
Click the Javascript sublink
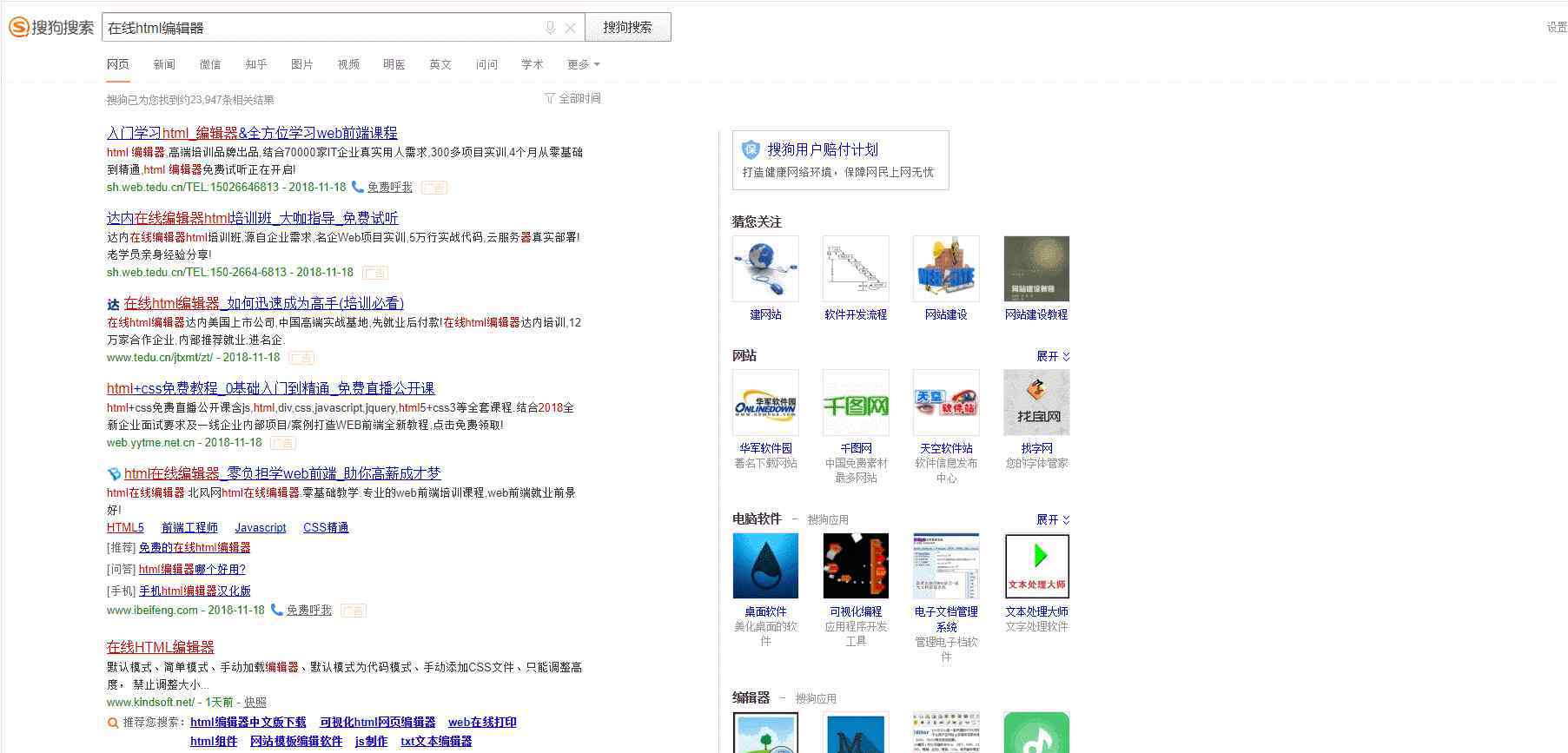click(x=261, y=527)
